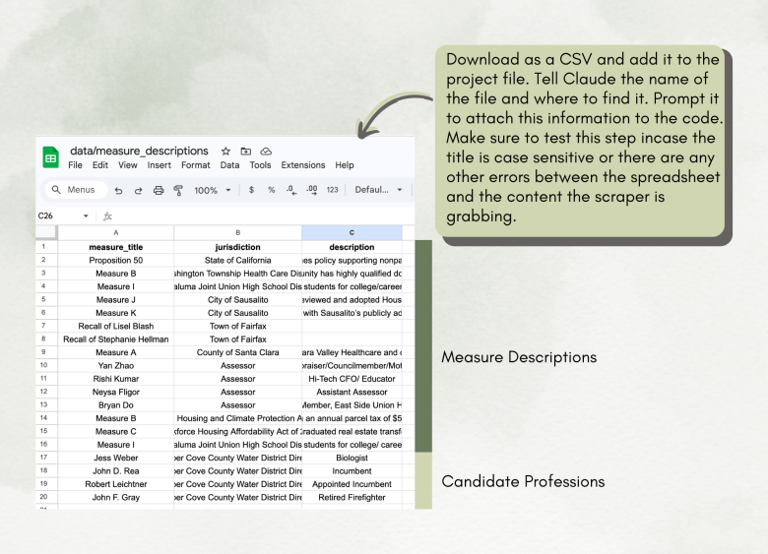Open the 100% zoom dropdown
Image resolution: width=768 pixels, height=554 pixels.
(x=212, y=190)
